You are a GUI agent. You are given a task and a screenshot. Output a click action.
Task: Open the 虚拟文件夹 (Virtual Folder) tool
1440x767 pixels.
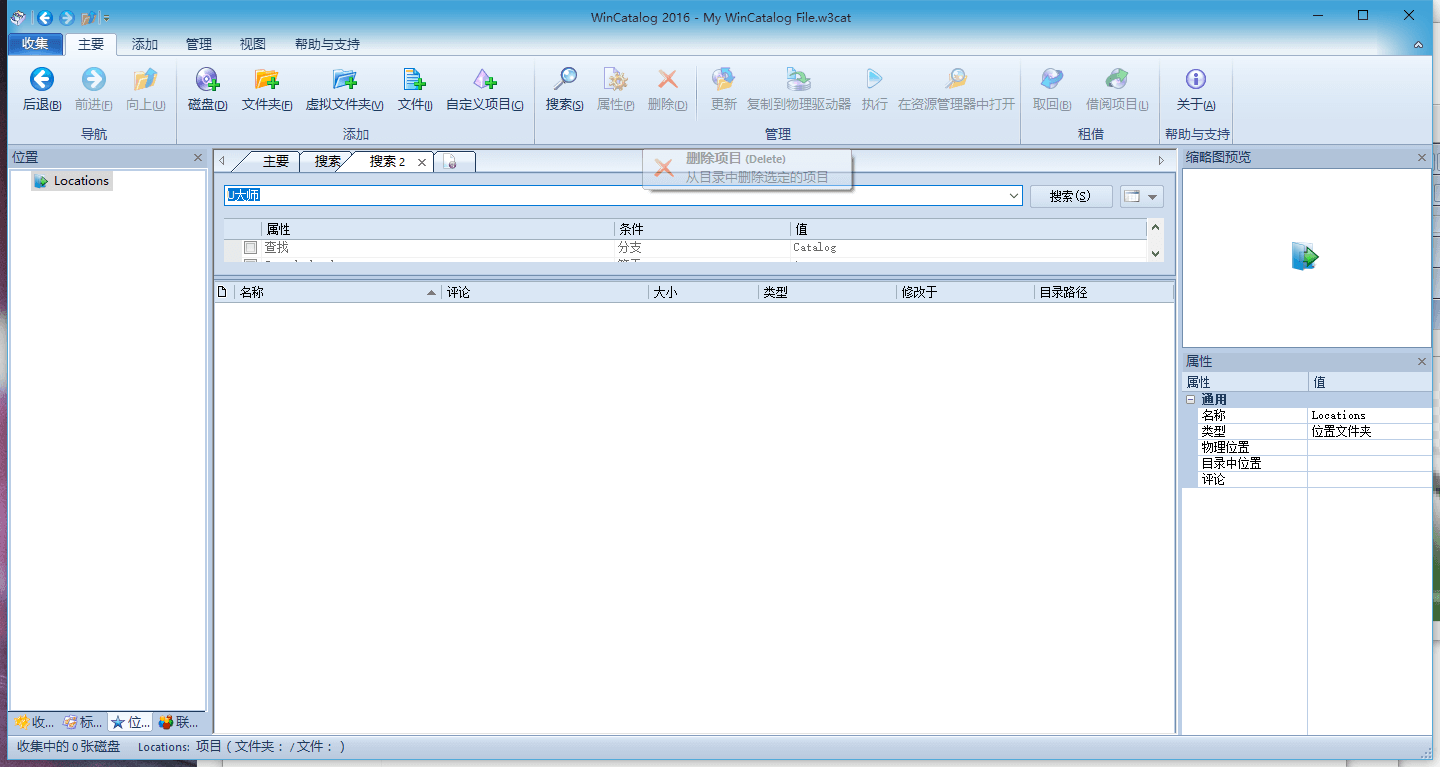click(344, 88)
